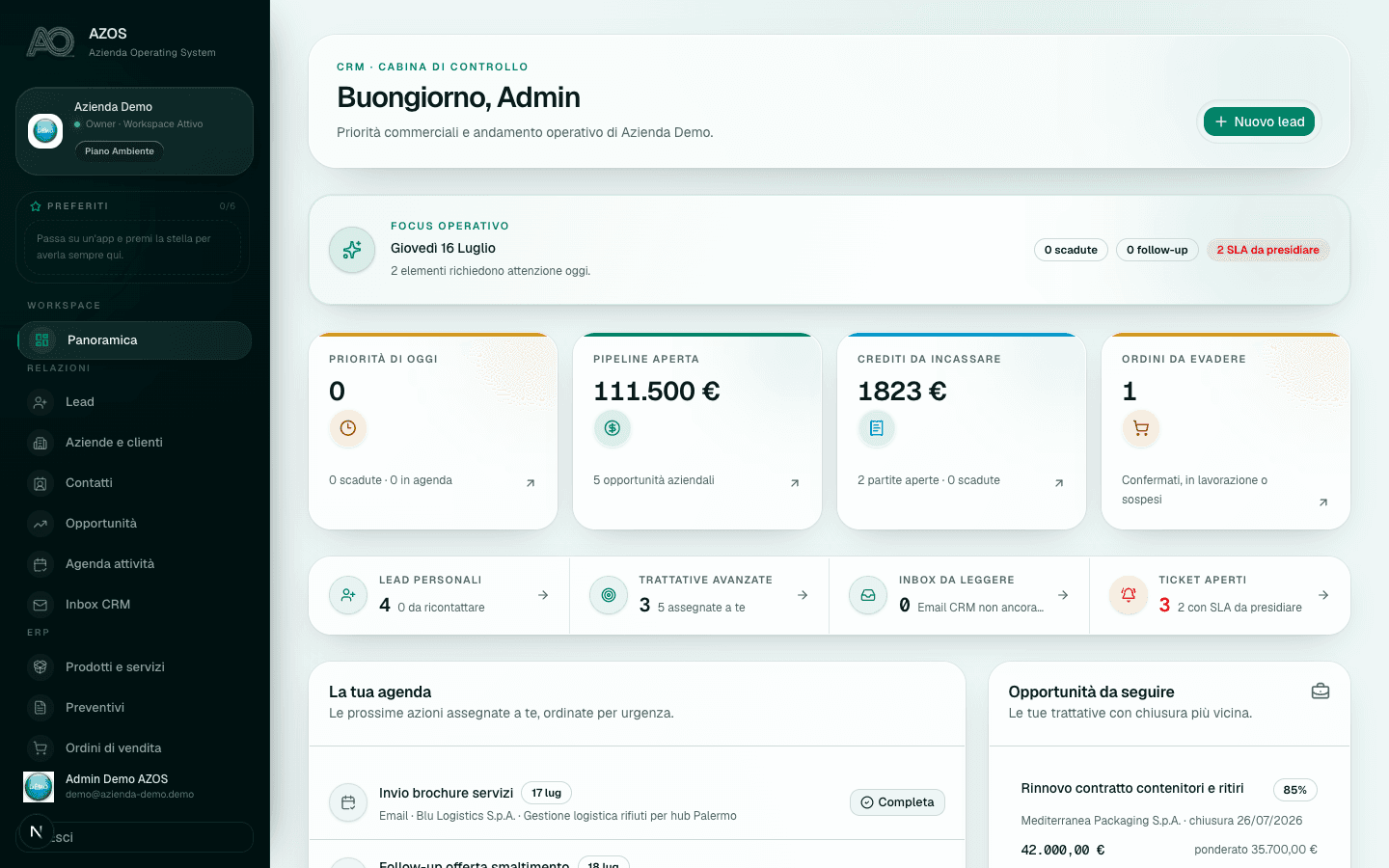This screenshot has width=1389, height=868.
Task: Open Ordini da evadere arrow link
Action: pos(1323,502)
